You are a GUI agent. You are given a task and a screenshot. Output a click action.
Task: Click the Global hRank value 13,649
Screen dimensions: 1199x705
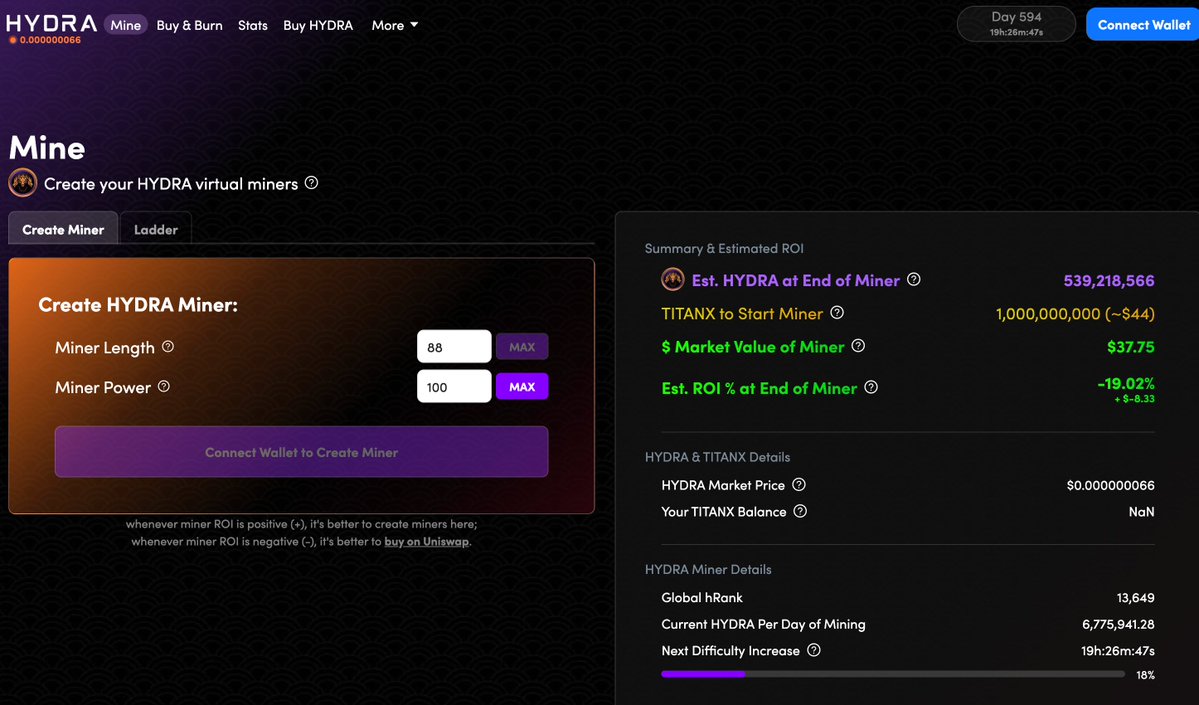1136,597
